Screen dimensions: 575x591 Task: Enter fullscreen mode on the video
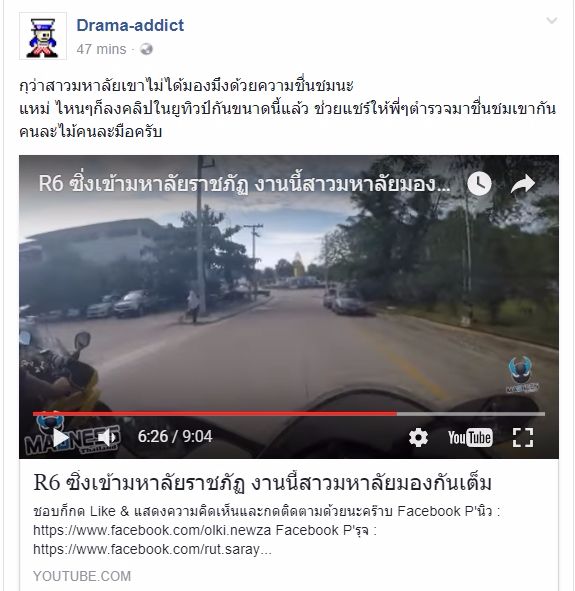pyautogui.click(x=523, y=438)
